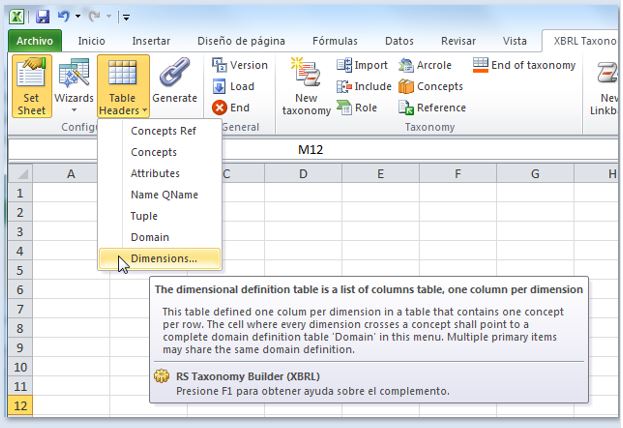The image size is (623, 428).
Task: Click the Role button
Action: point(356,108)
